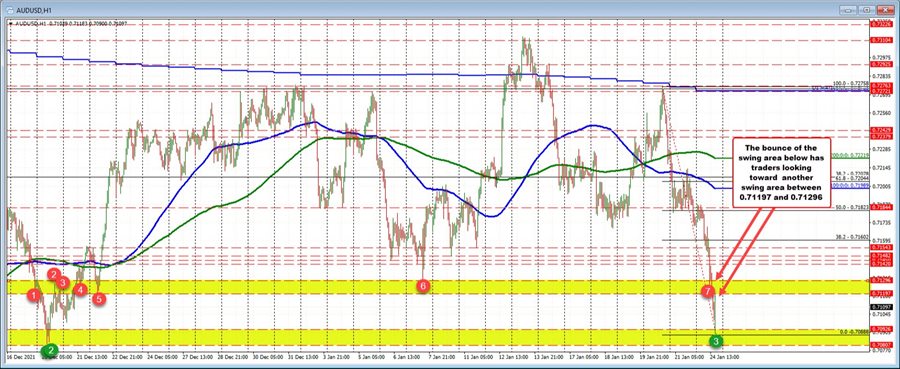Screen dimensions: 900x369
Task: Select the green moving average value label 0.72219
Action: [x=851, y=155]
